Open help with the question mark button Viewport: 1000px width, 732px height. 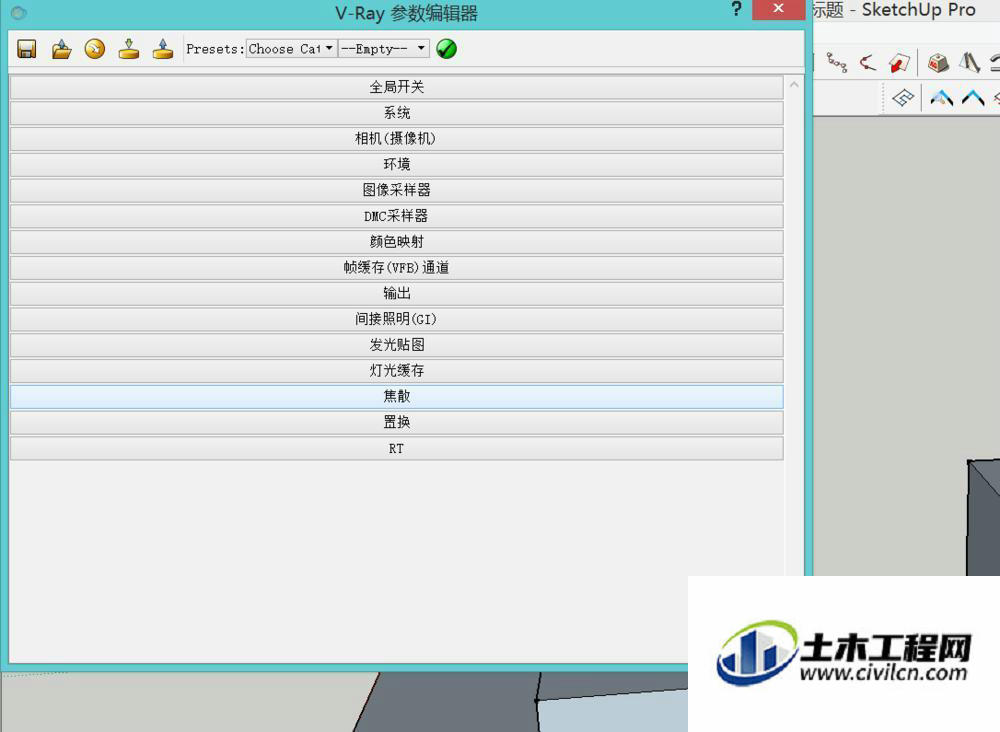737,9
